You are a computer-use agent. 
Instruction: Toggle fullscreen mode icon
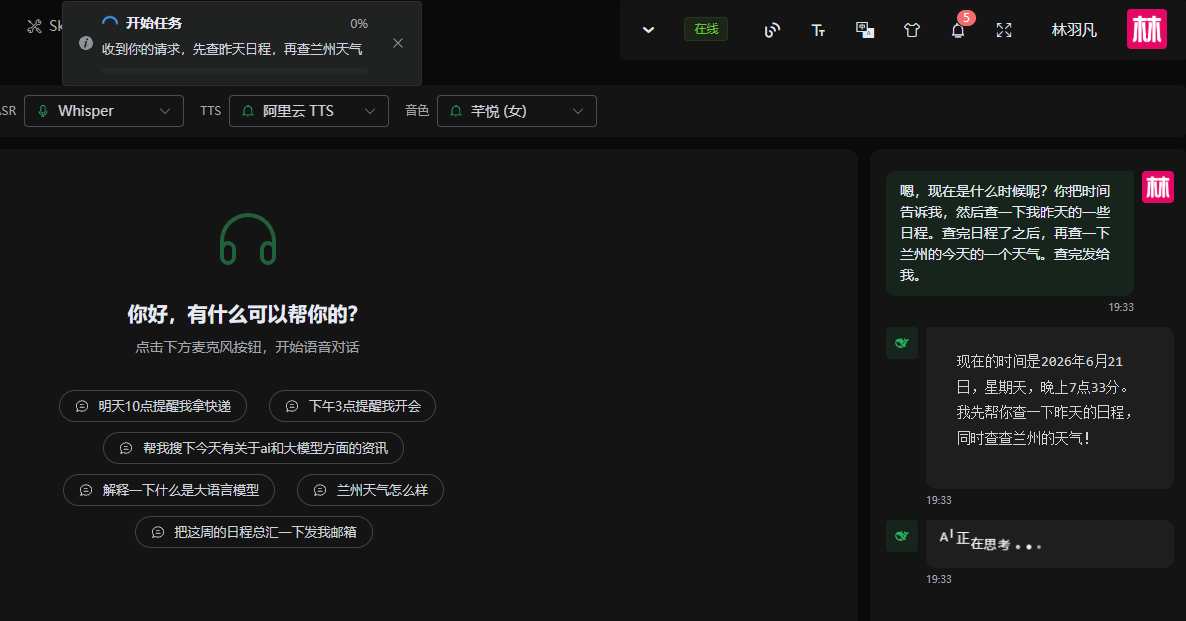1004,30
